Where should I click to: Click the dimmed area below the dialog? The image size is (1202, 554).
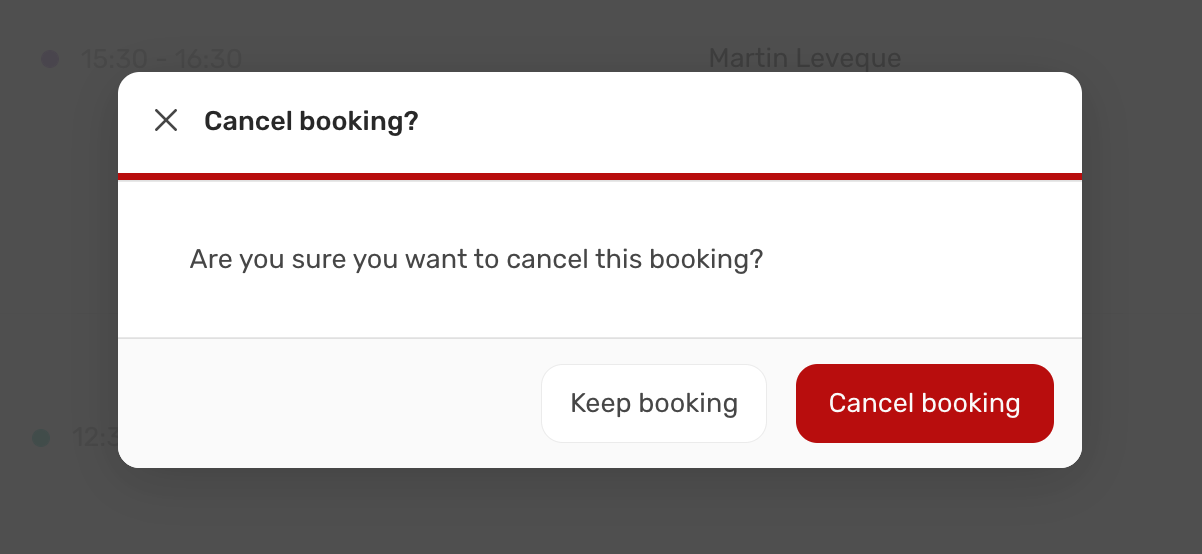[x=600, y=511]
